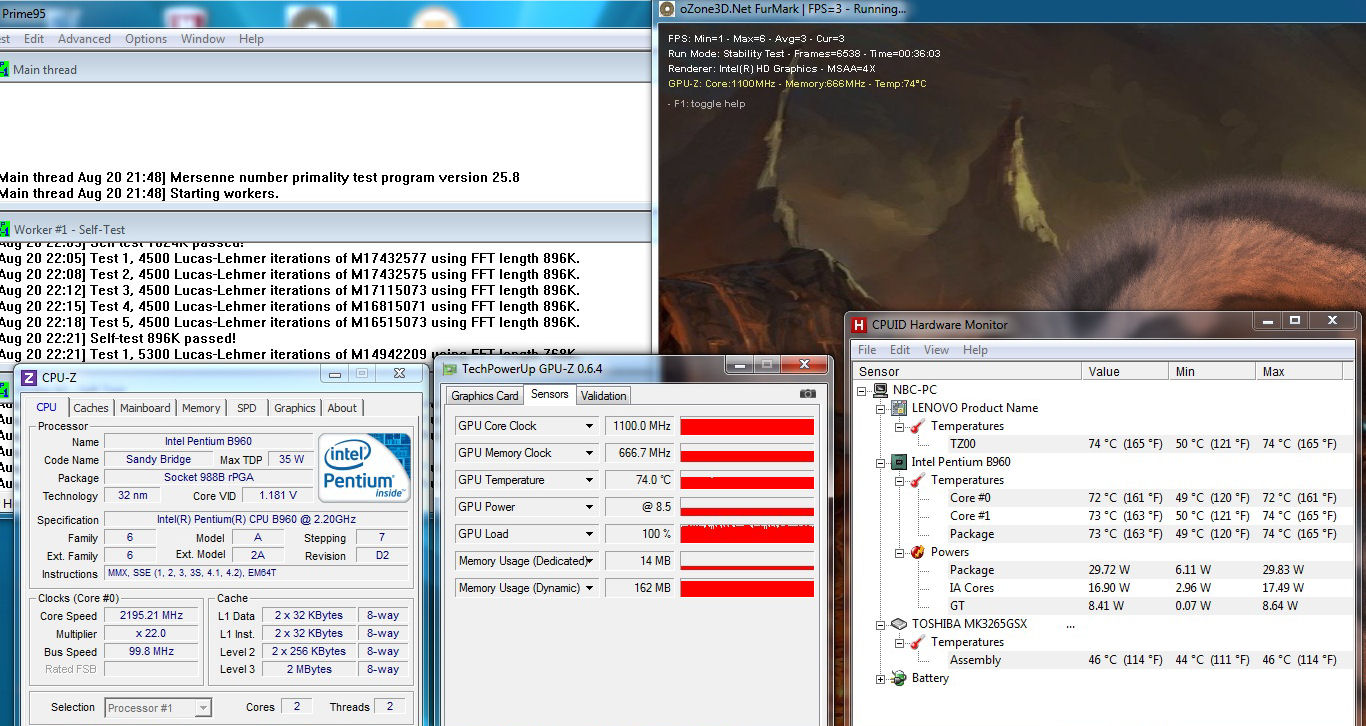Open the GPU Core Clock sensor dropdown

point(590,426)
